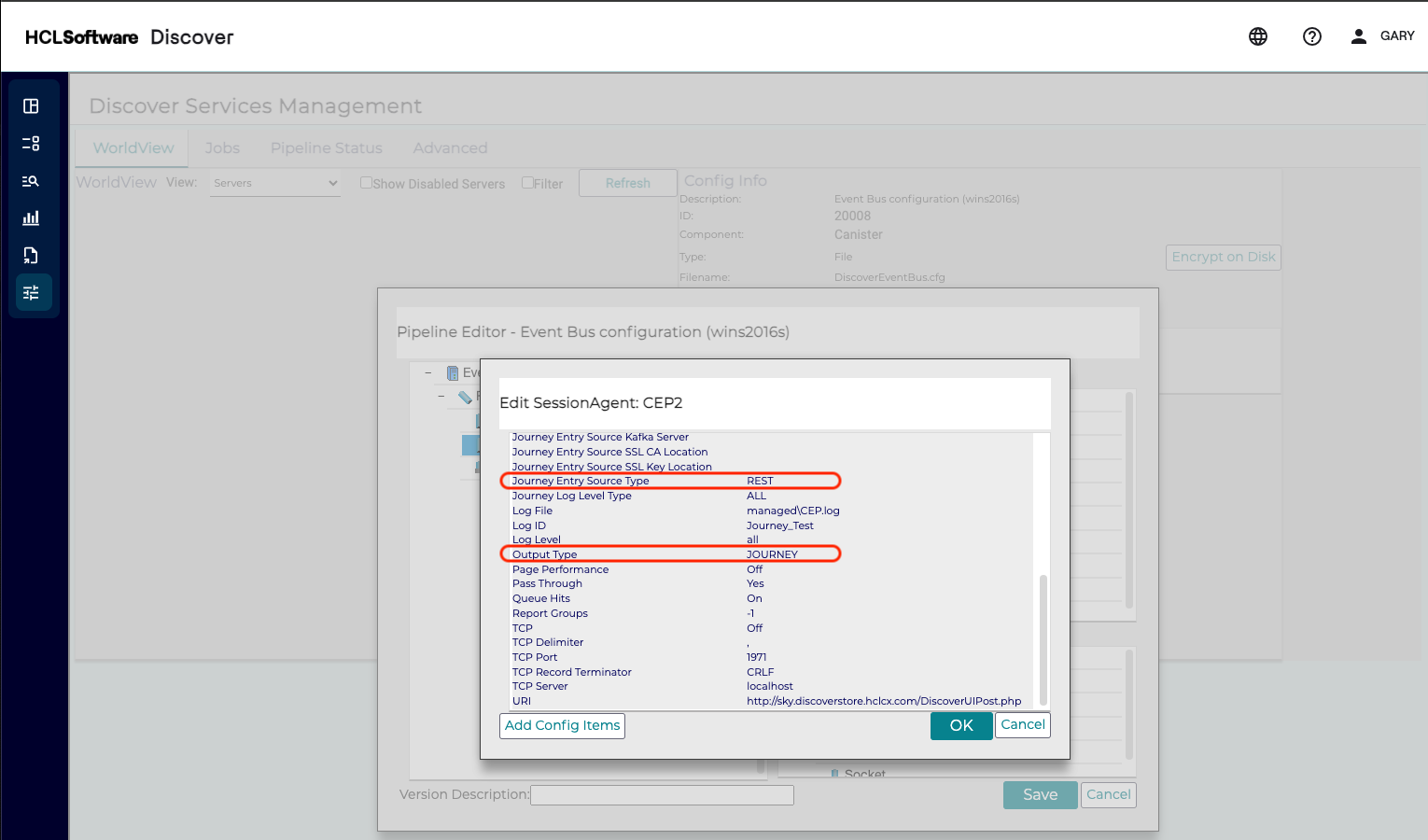The height and width of the screenshot is (840, 1428).
Task: Toggle the Filter checkbox
Action: pyautogui.click(x=527, y=183)
